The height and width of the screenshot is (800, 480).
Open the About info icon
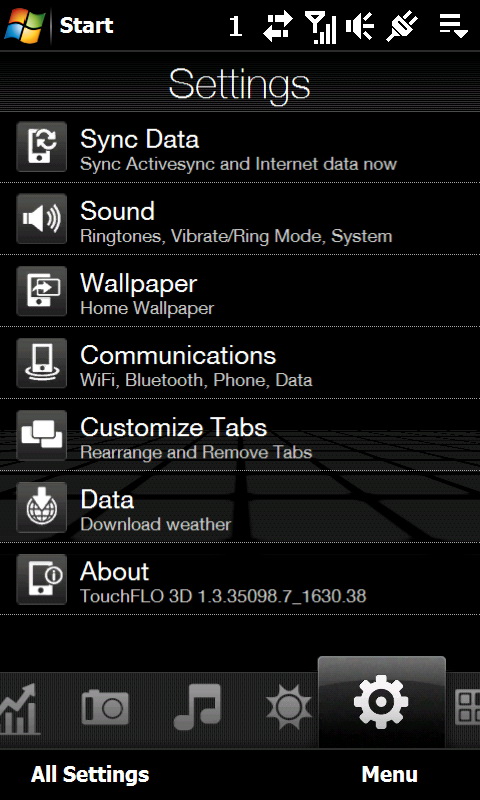[41, 579]
